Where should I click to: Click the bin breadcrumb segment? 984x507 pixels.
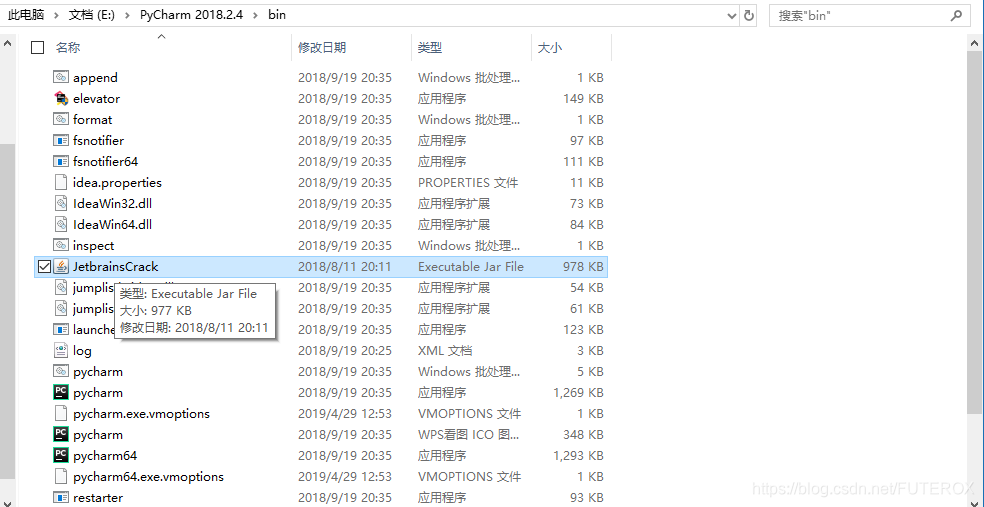pos(277,15)
